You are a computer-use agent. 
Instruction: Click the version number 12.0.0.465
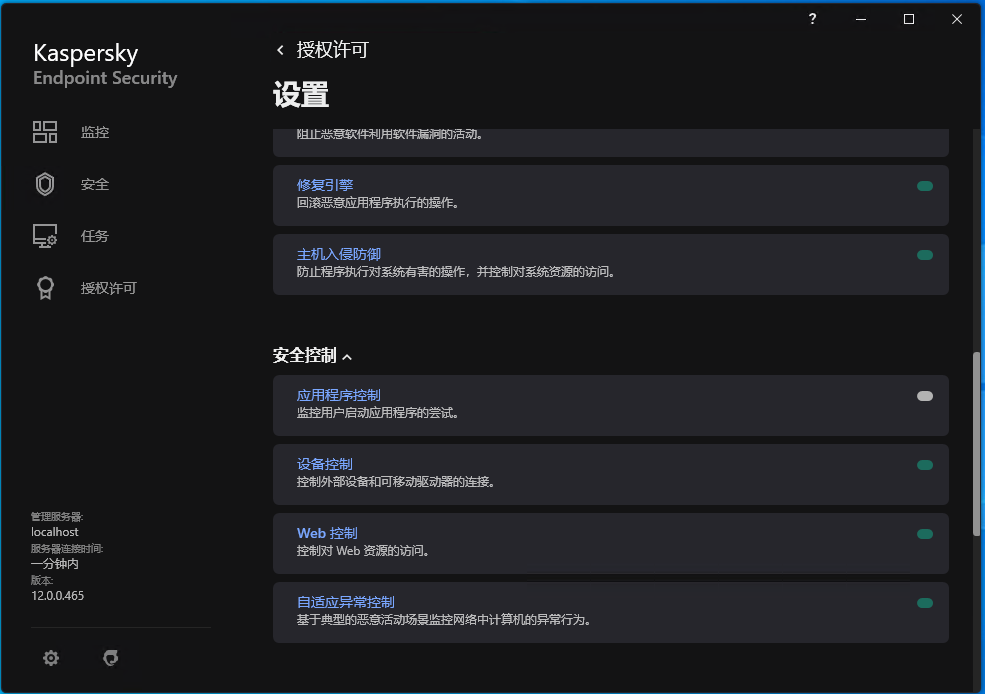57,595
